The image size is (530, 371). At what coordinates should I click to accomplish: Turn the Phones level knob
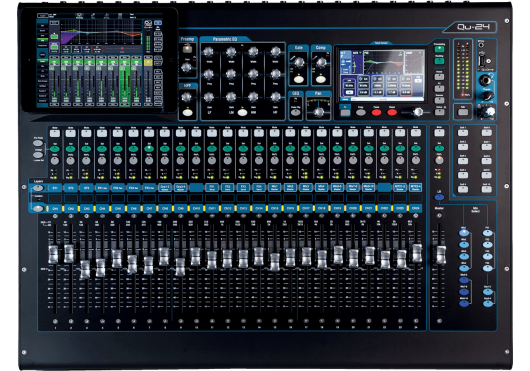pos(486,96)
